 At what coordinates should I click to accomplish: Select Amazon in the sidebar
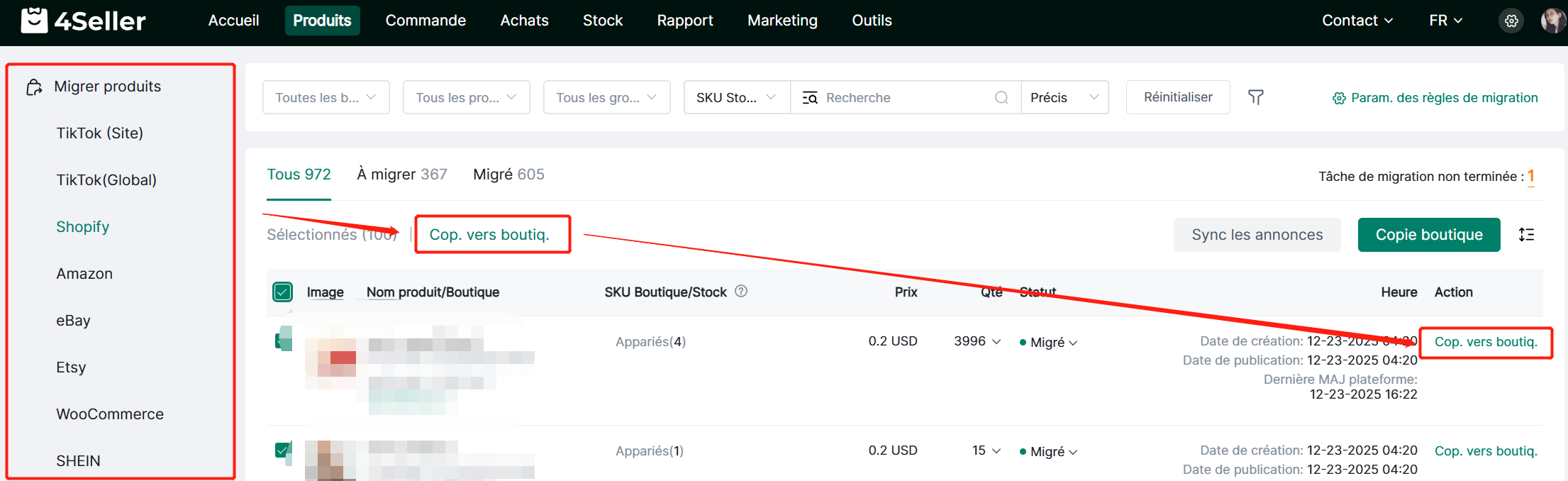click(84, 274)
